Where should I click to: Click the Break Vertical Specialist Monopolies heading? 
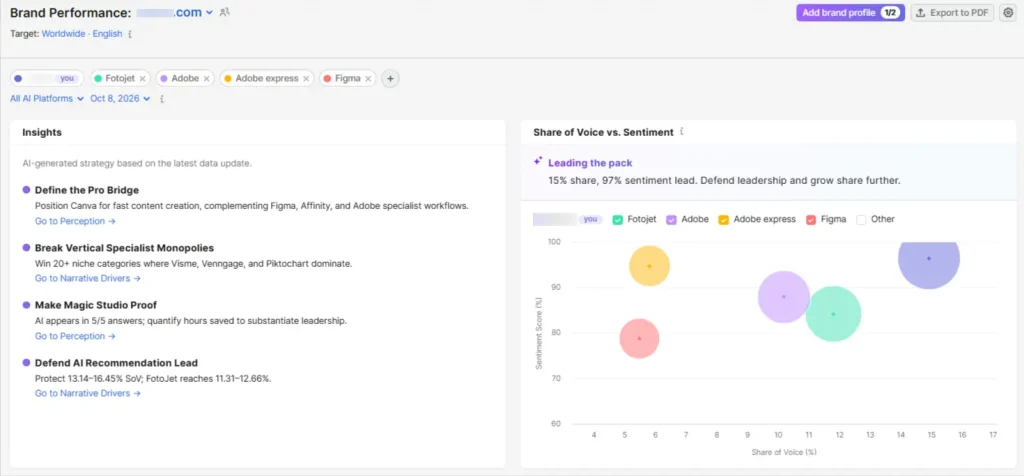click(124, 248)
